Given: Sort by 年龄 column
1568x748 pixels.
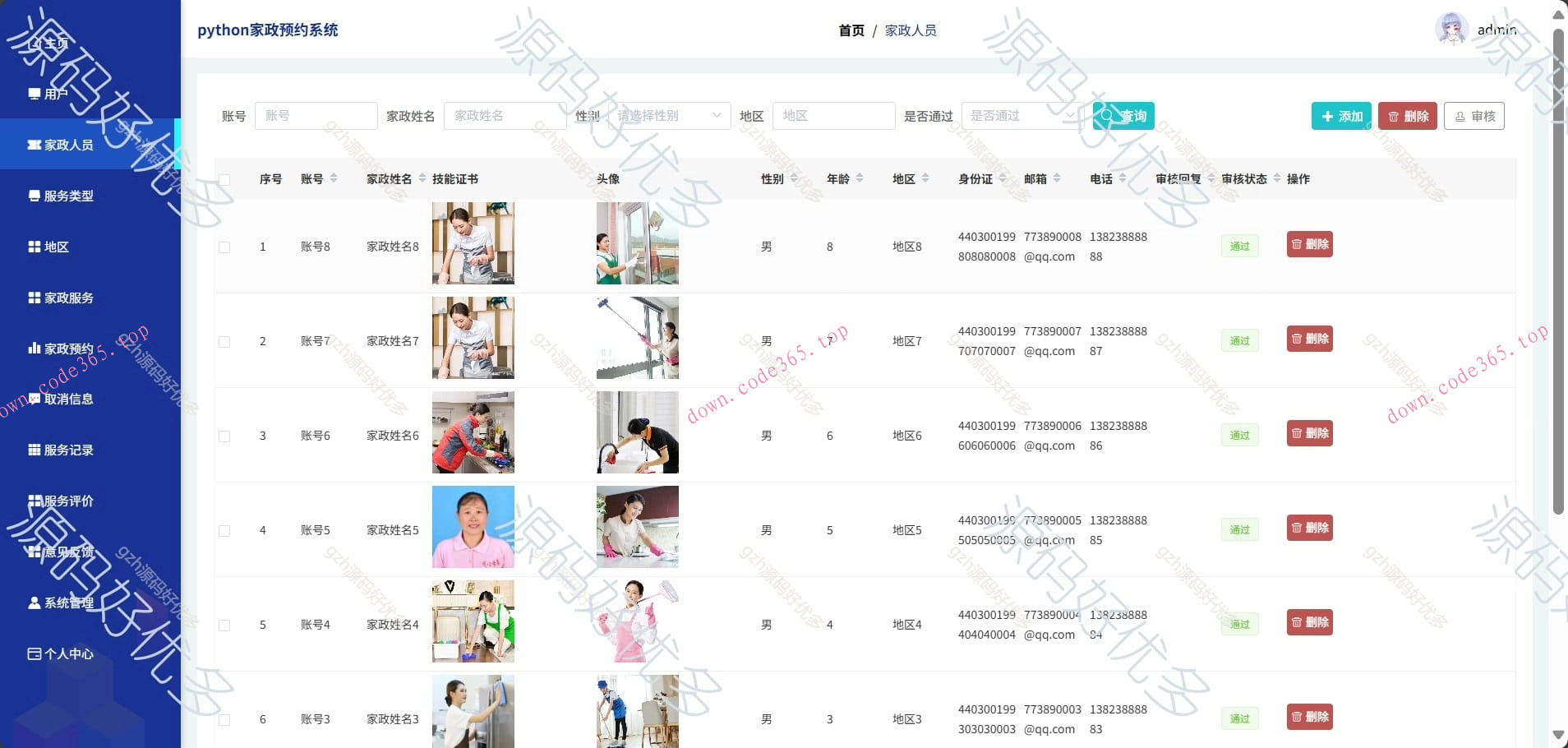Looking at the screenshot, I should (x=860, y=178).
